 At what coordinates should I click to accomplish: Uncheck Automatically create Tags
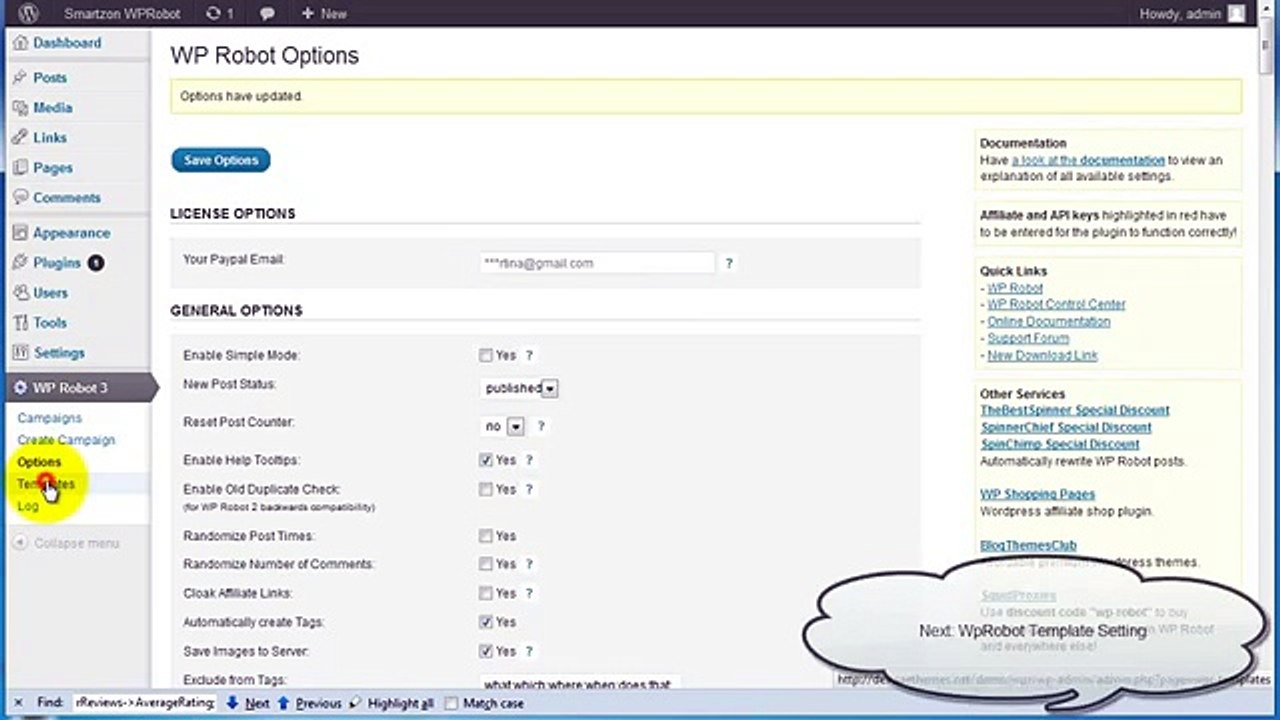486,622
